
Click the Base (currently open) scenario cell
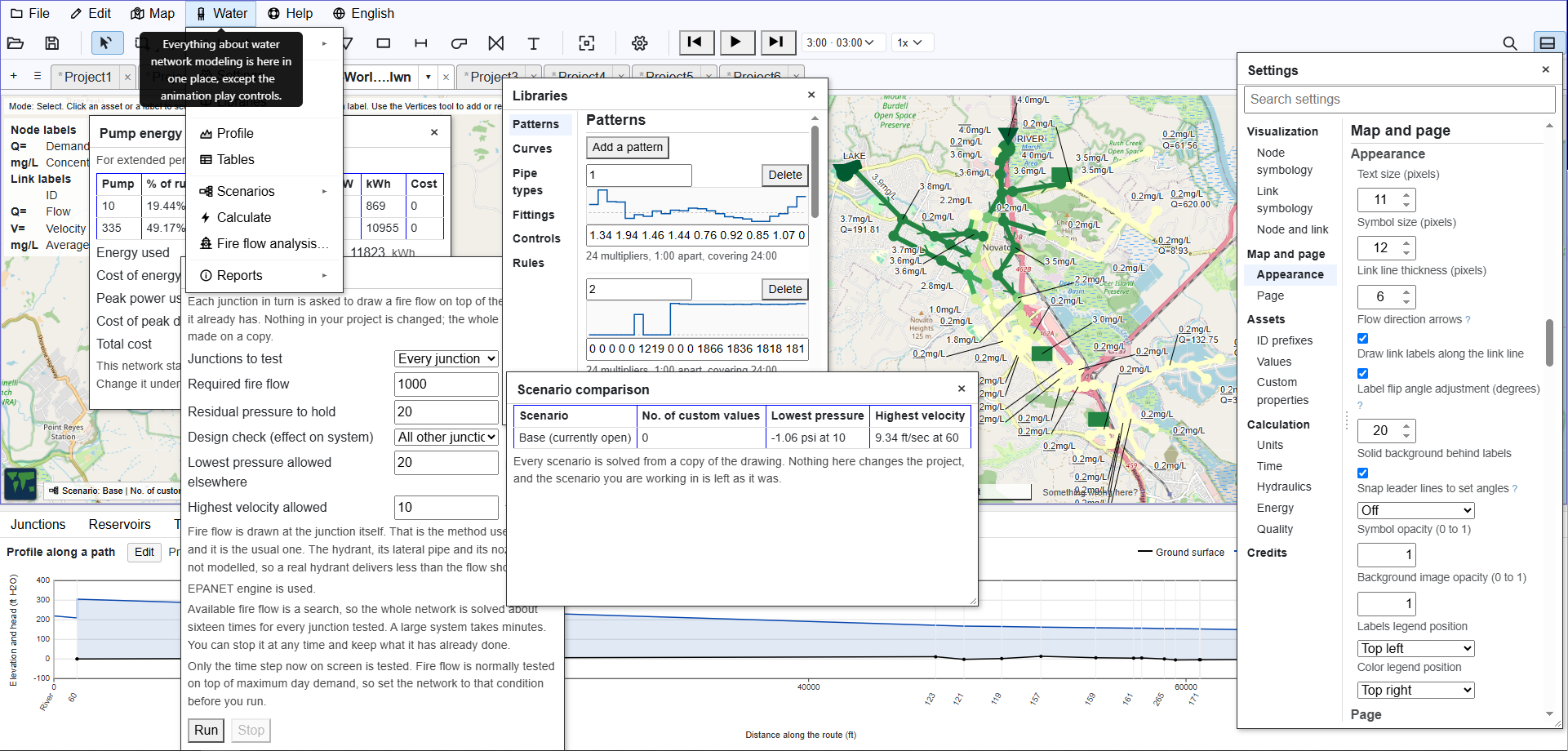click(575, 438)
